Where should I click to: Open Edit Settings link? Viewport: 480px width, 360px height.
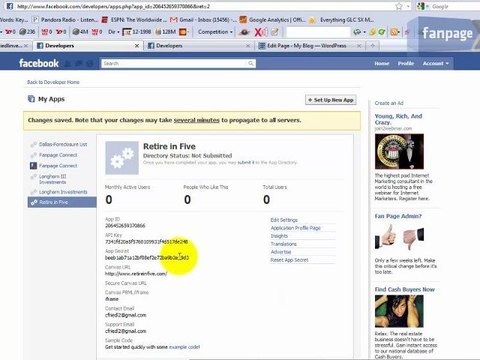(284, 220)
